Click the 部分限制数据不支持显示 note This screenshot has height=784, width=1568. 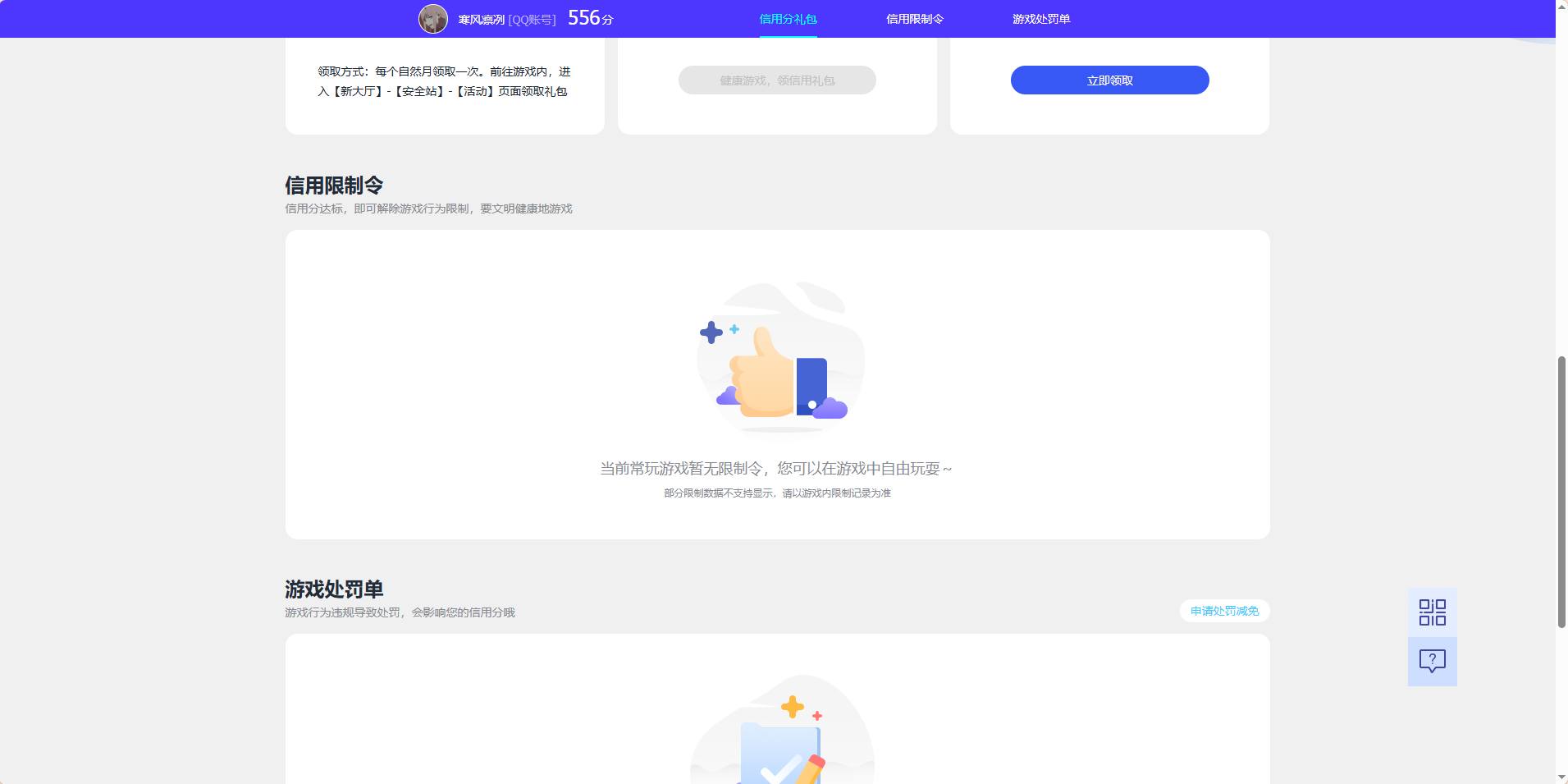click(777, 493)
